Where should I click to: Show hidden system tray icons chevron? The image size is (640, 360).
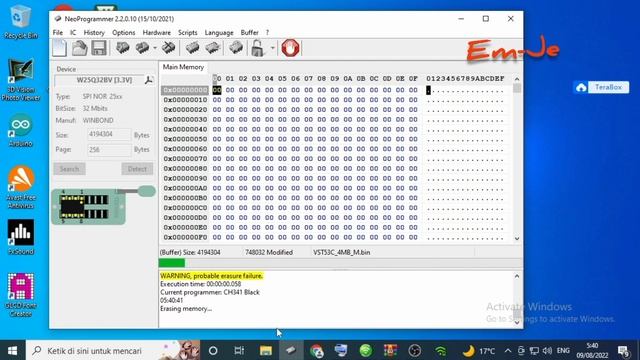[x=508, y=351]
